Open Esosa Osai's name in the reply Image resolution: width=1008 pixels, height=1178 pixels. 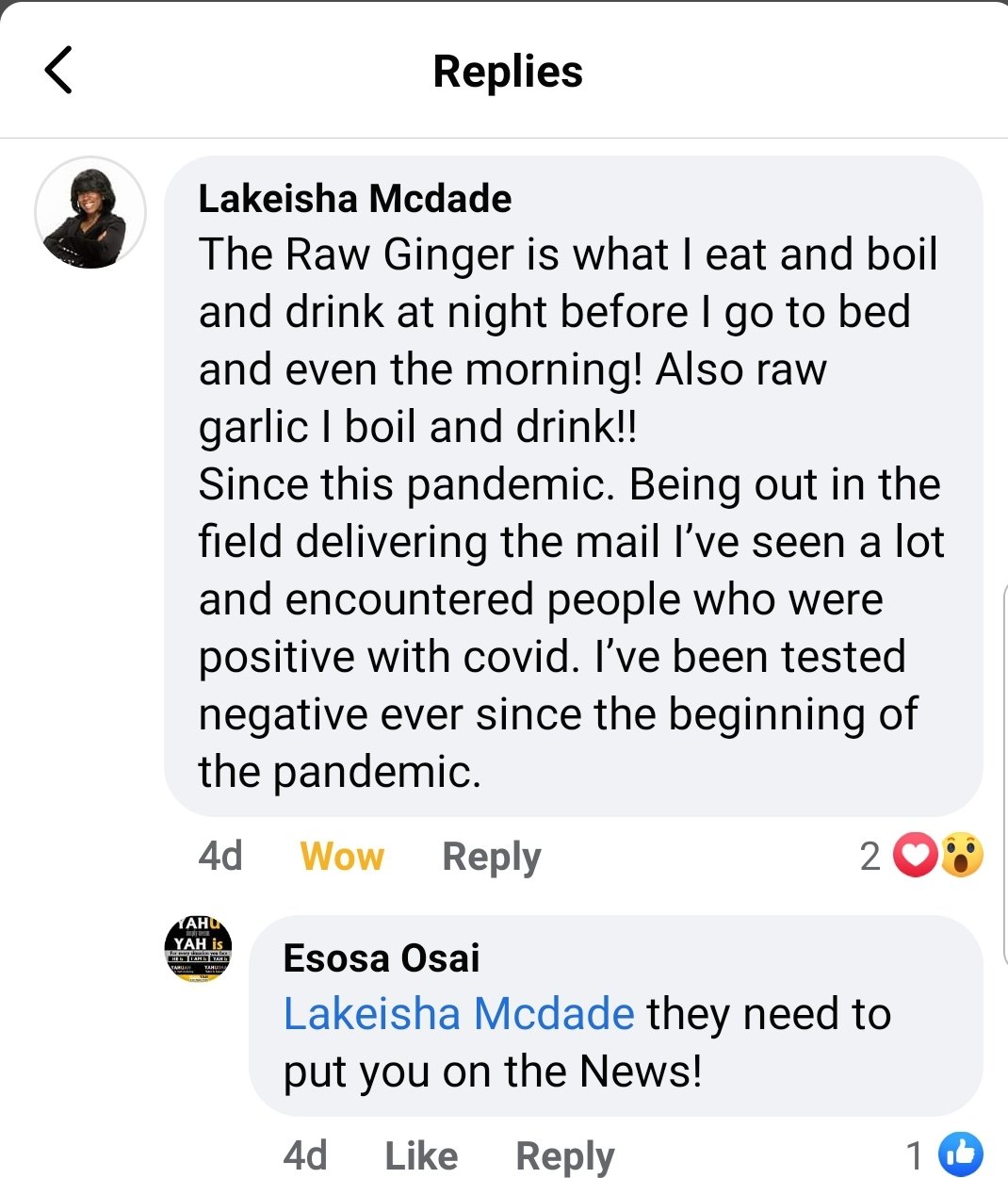(382, 958)
